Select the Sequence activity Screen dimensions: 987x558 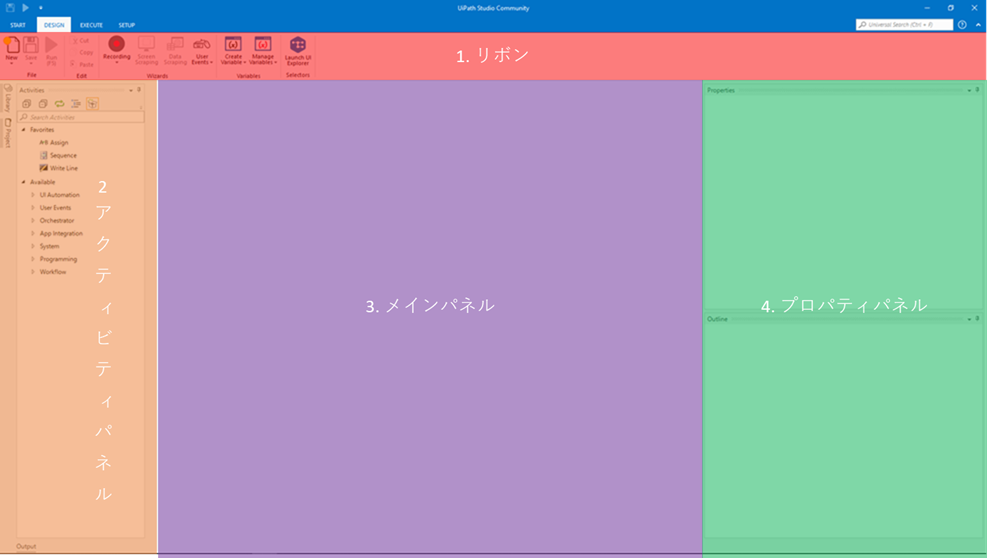[58, 155]
